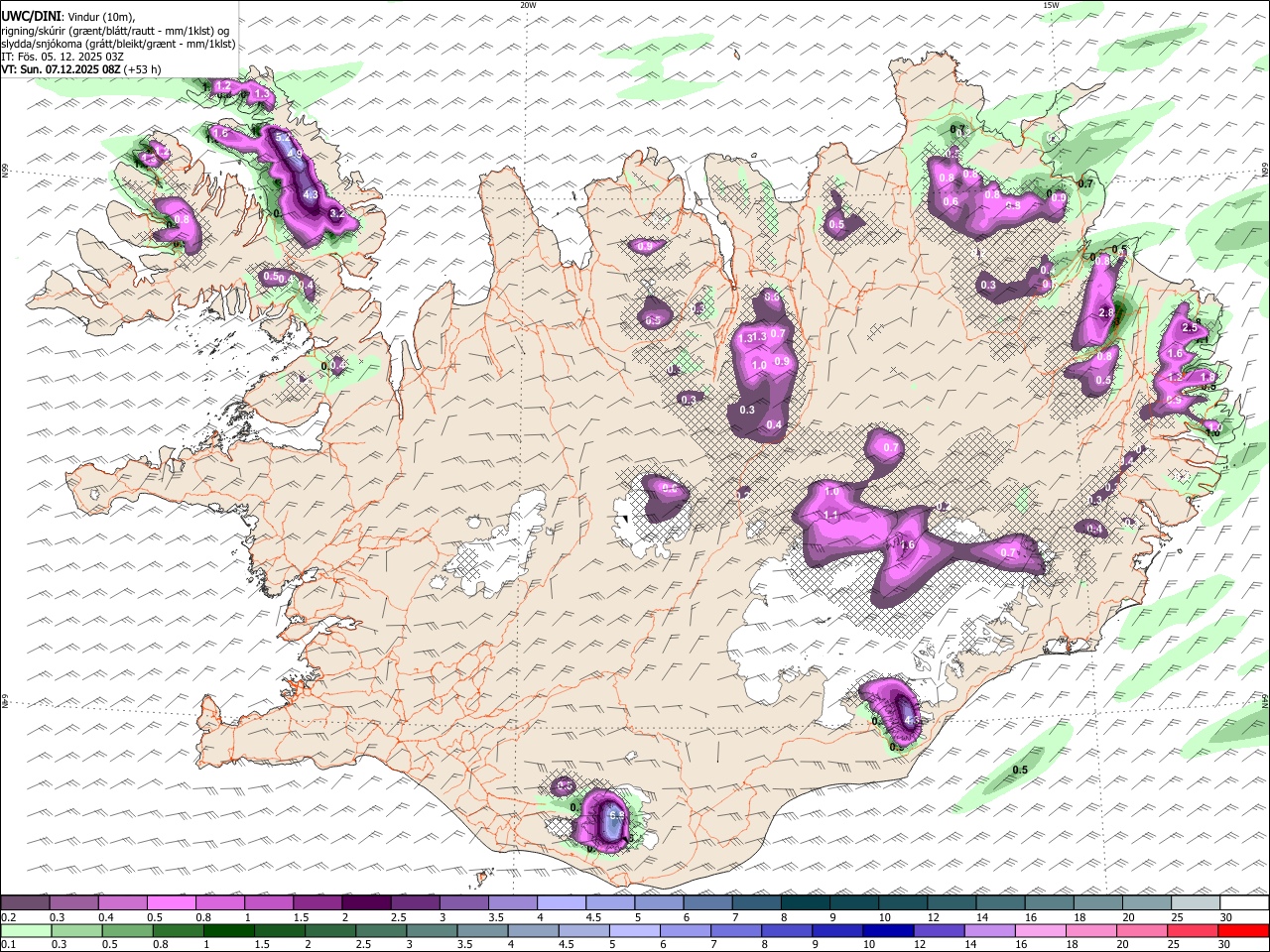Pick the top legend swatch starting at 1.5
This screenshot has height=952, width=1270.
(x=317, y=902)
